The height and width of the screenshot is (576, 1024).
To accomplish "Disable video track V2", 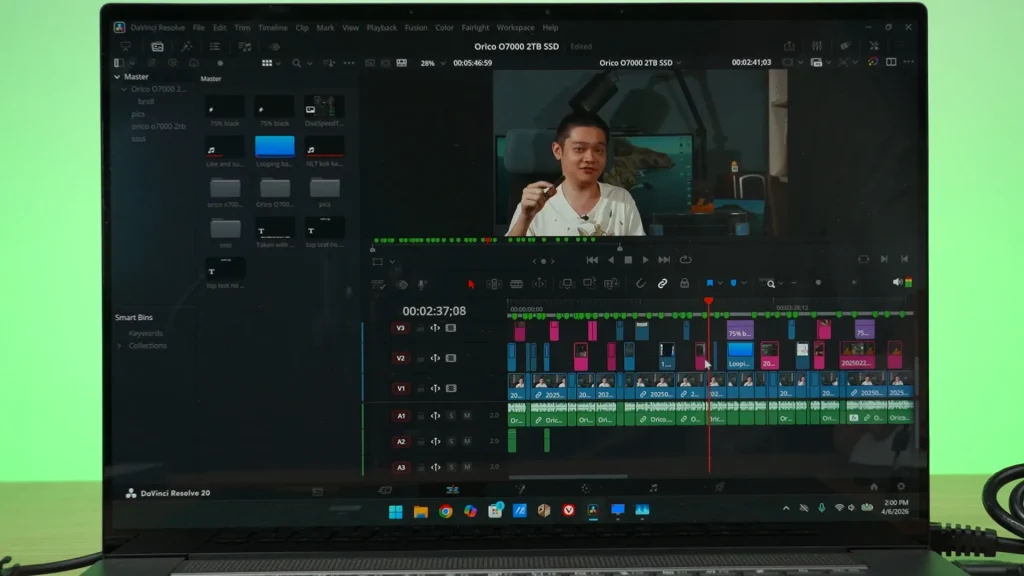I will 451,358.
